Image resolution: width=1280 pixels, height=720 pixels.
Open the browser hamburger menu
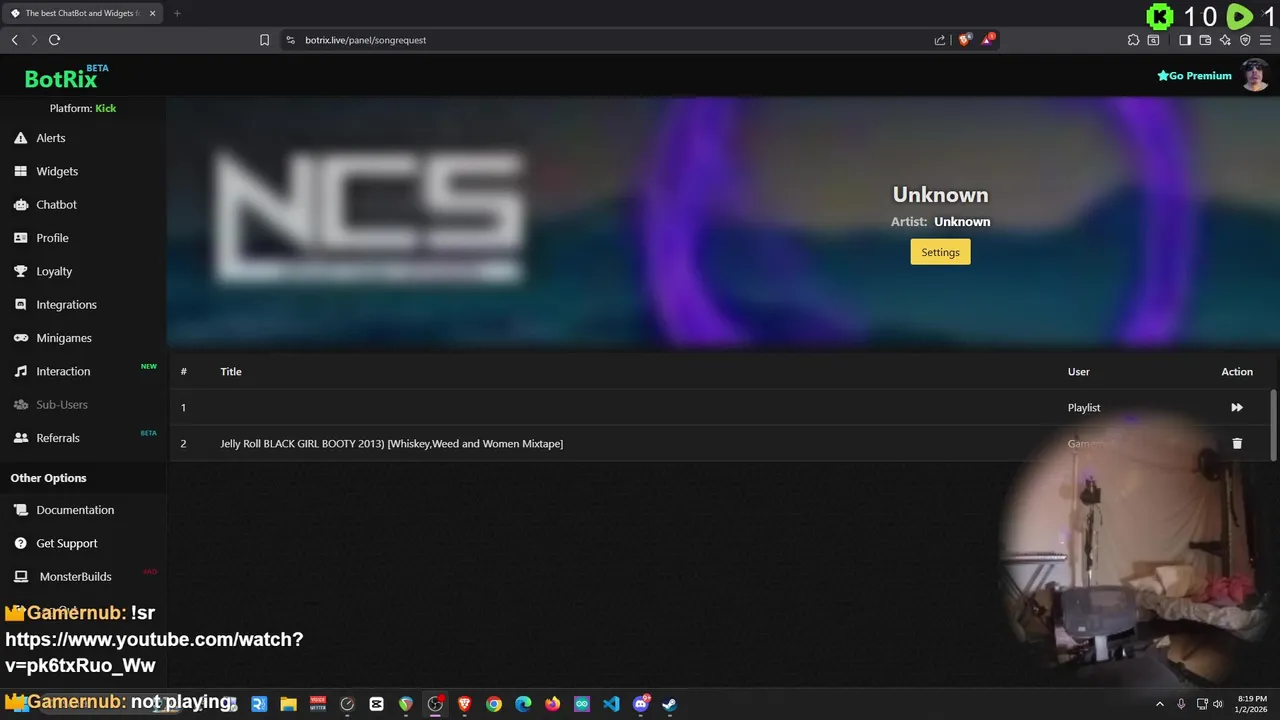click(x=1265, y=40)
